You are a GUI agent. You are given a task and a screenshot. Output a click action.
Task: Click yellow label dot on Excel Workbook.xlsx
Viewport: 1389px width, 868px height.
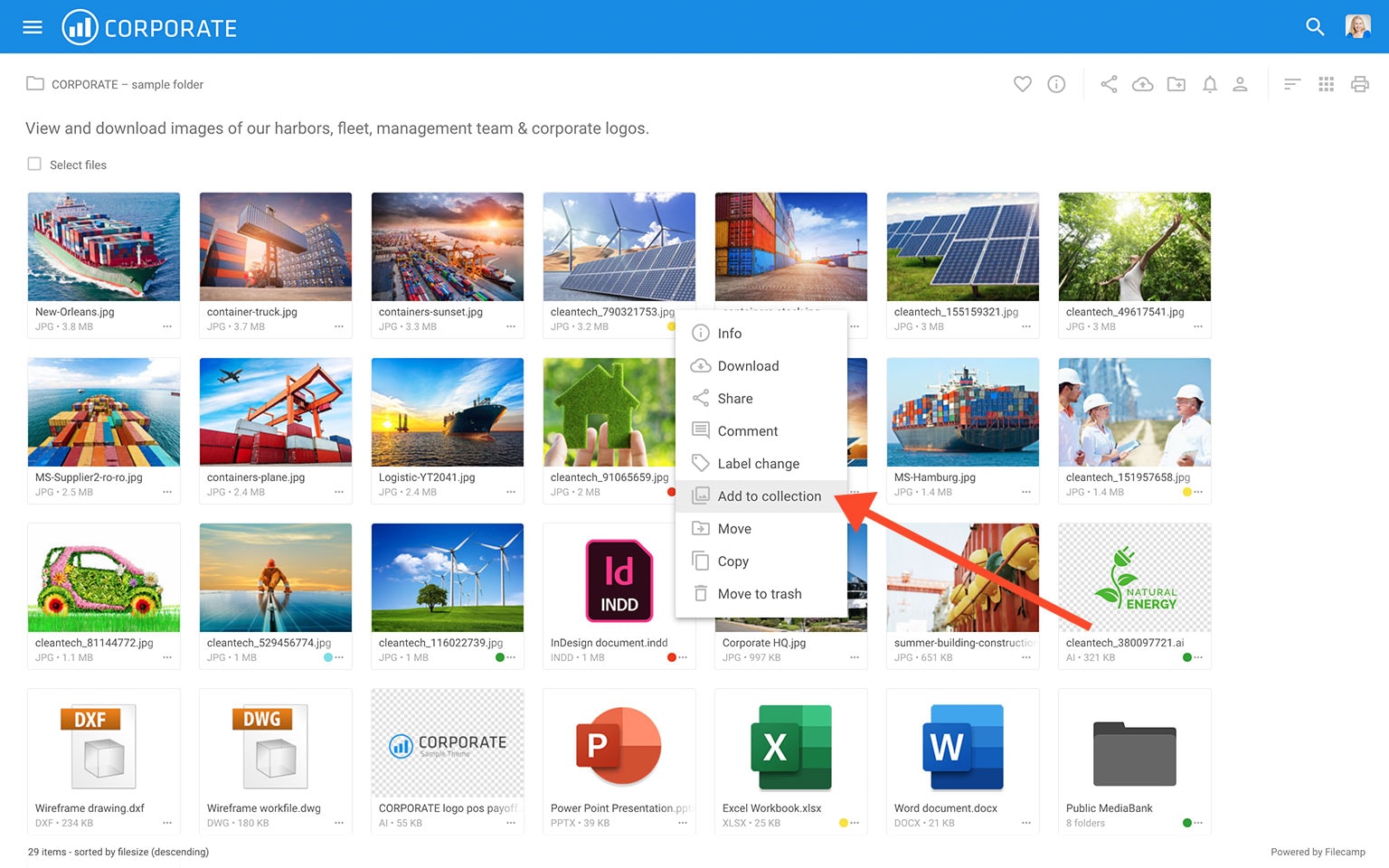tap(844, 823)
